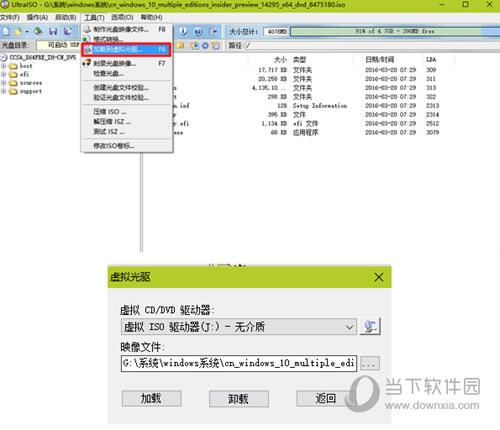Choose 检查光盘 menu entry
This screenshot has width=500, height=430.
[127, 73]
